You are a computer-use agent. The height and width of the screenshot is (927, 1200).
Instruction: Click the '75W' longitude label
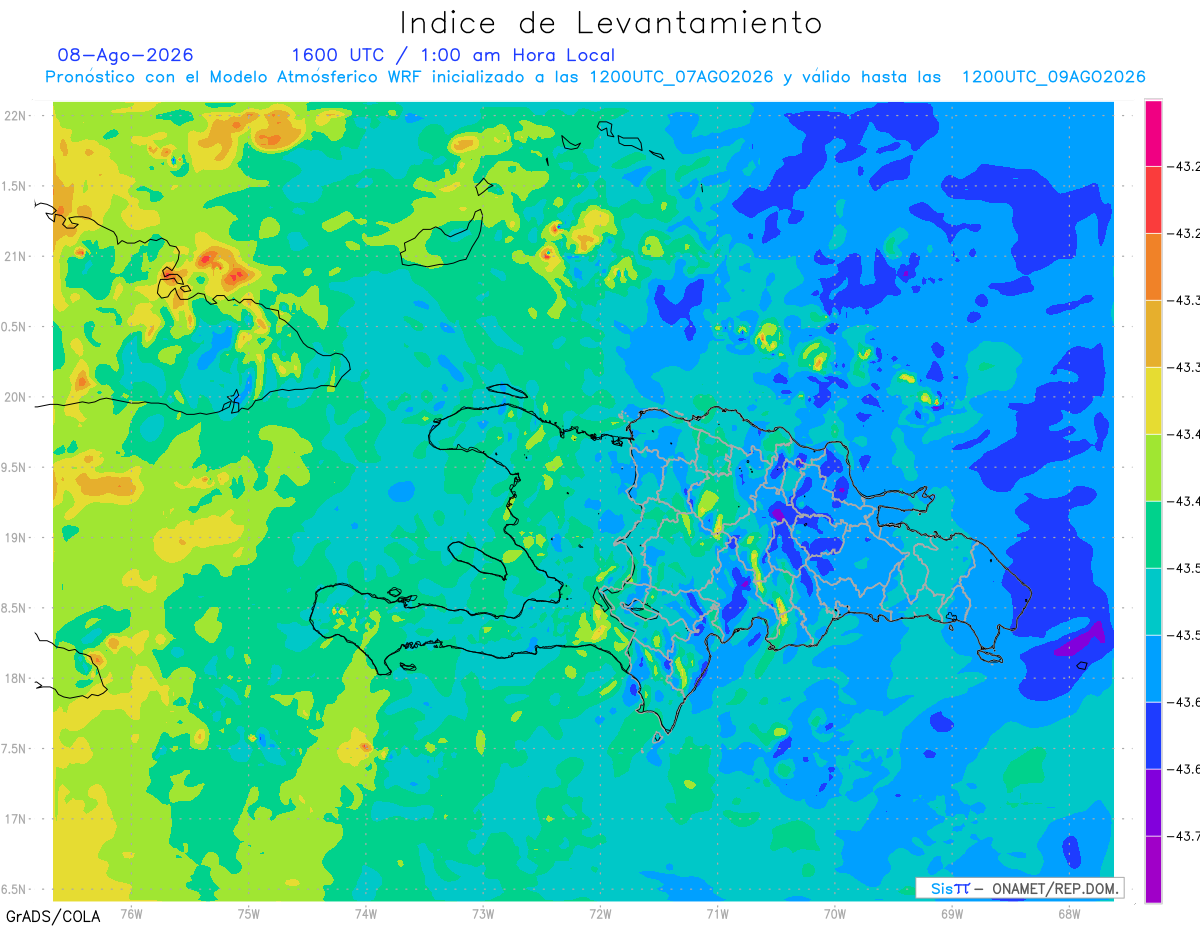249,913
